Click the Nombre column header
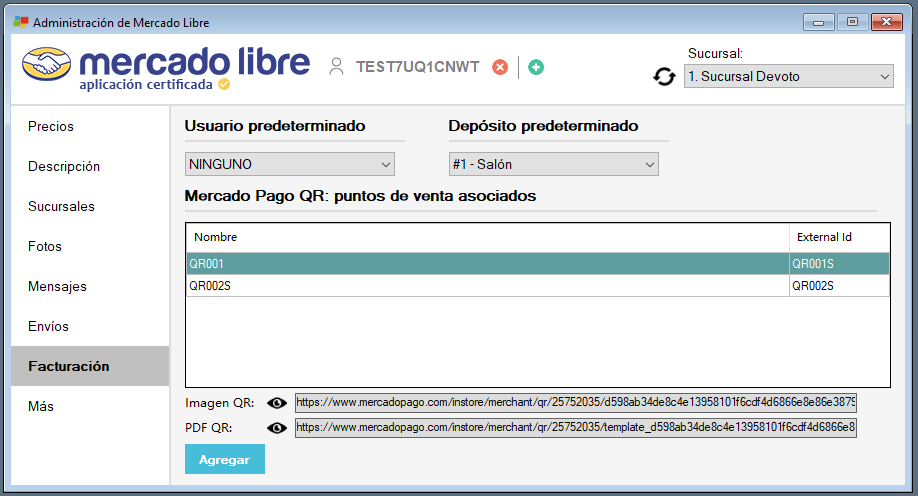This screenshot has height=496, width=918. click(x=488, y=237)
